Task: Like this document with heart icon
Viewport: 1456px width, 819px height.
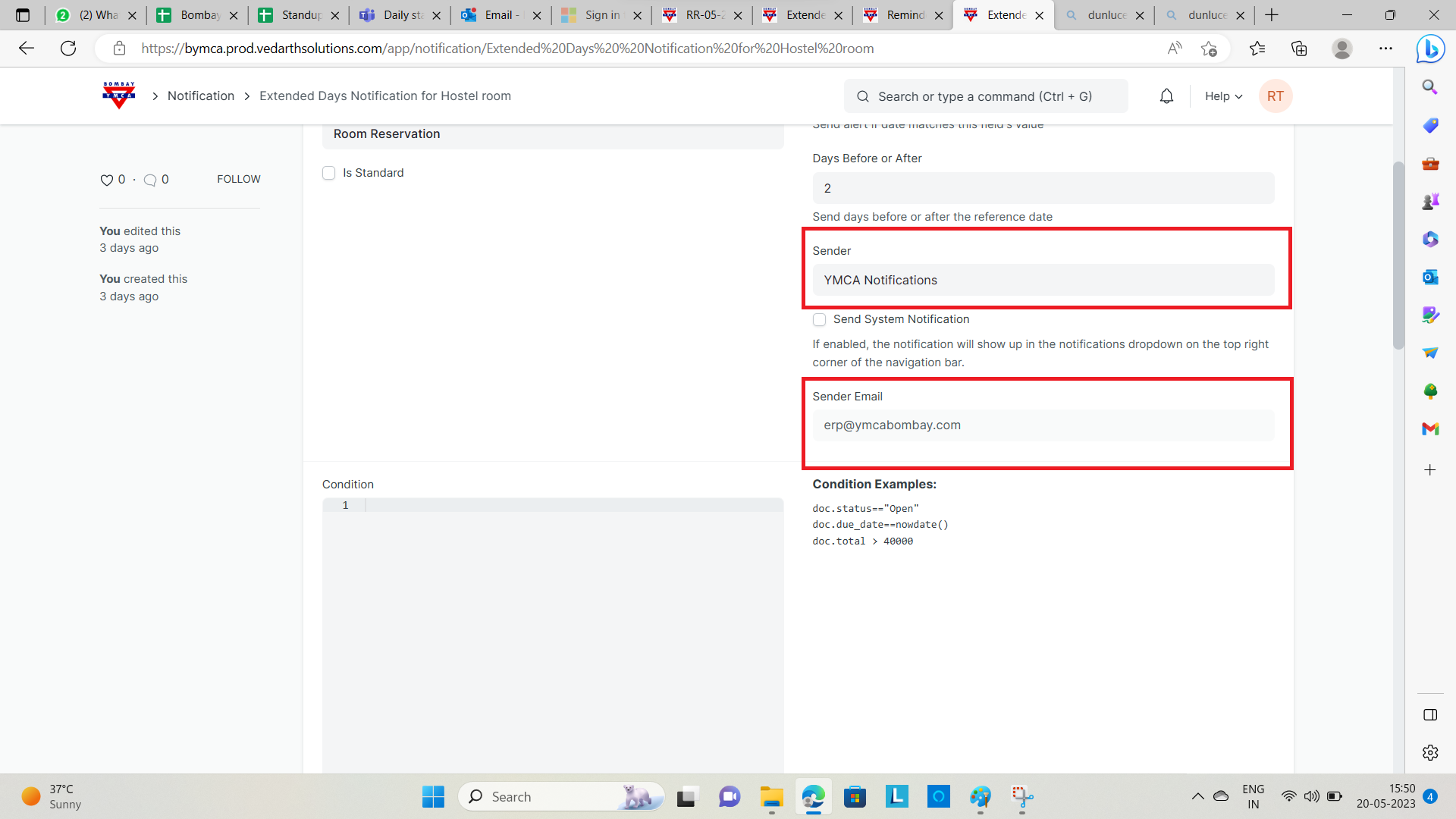Action: pyautogui.click(x=106, y=180)
